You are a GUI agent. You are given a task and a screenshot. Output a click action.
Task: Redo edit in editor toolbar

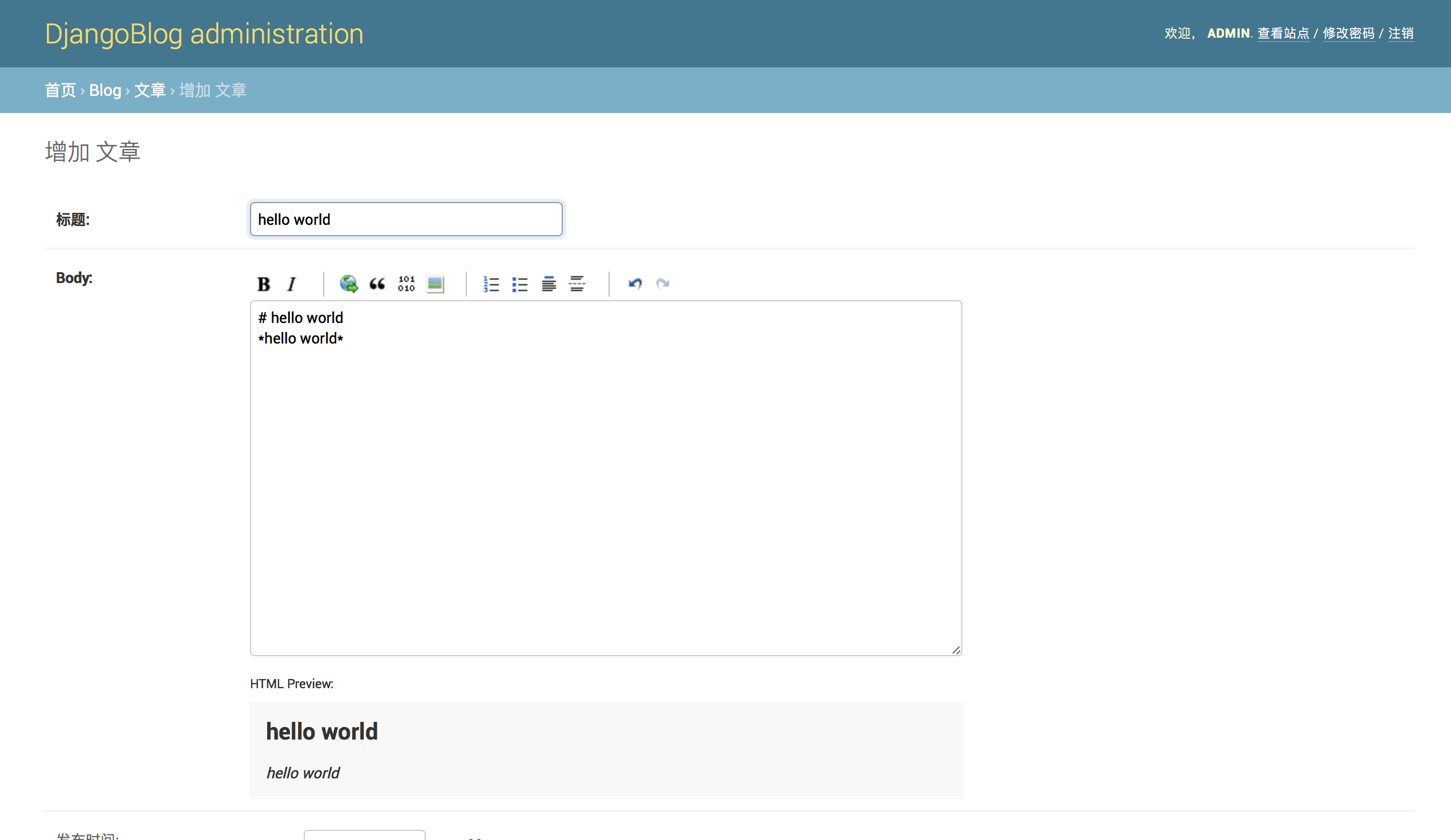coord(663,284)
